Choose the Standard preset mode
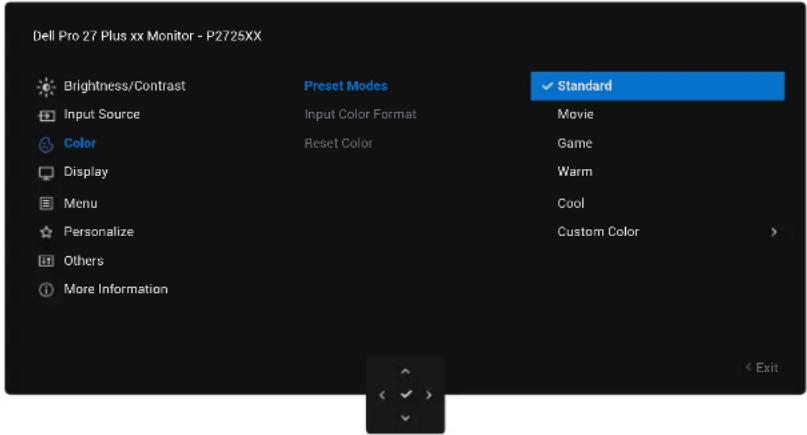The width and height of the screenshot is (807, 435). point(657,86)
